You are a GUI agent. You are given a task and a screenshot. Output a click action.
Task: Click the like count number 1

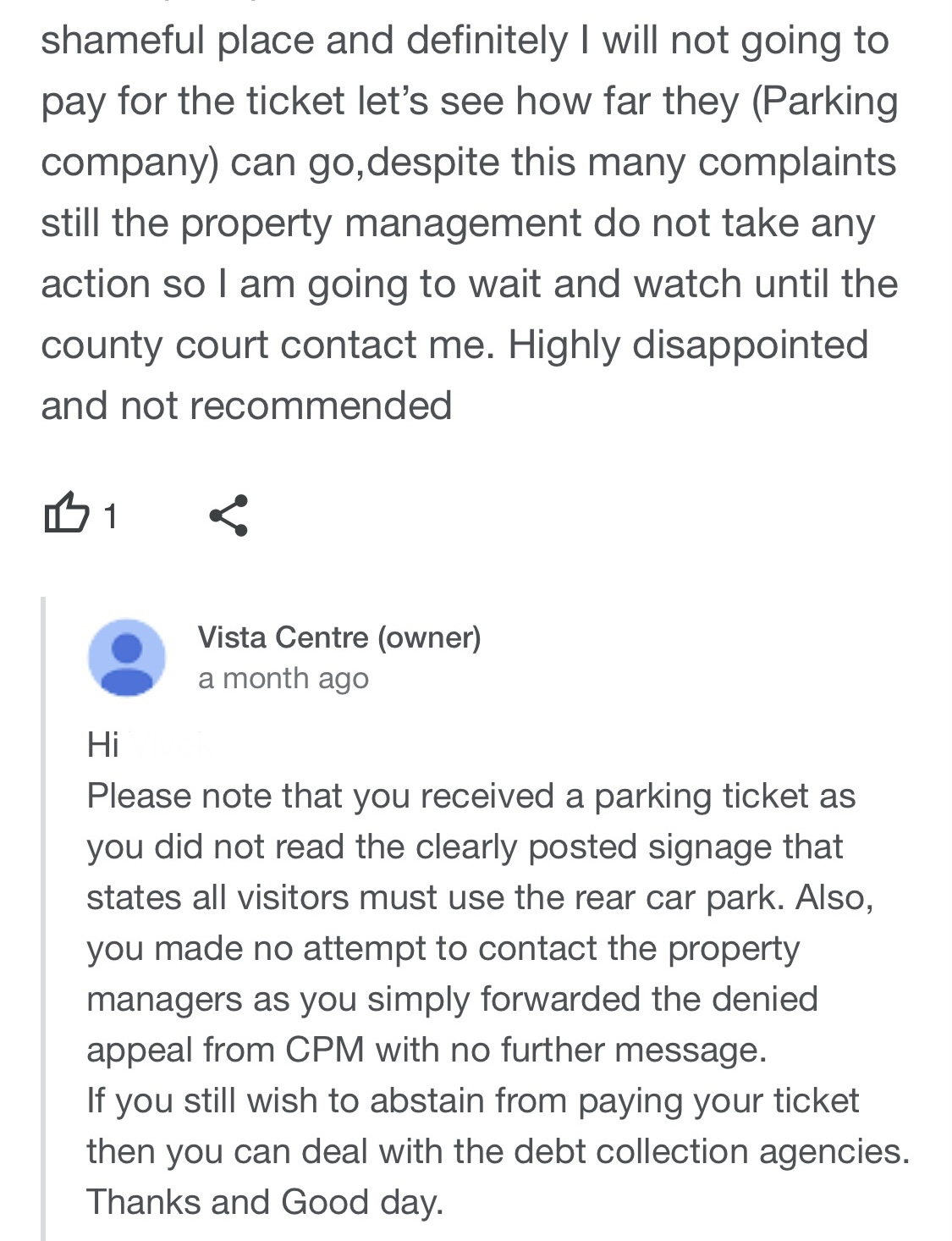click(x=110, y=516)
